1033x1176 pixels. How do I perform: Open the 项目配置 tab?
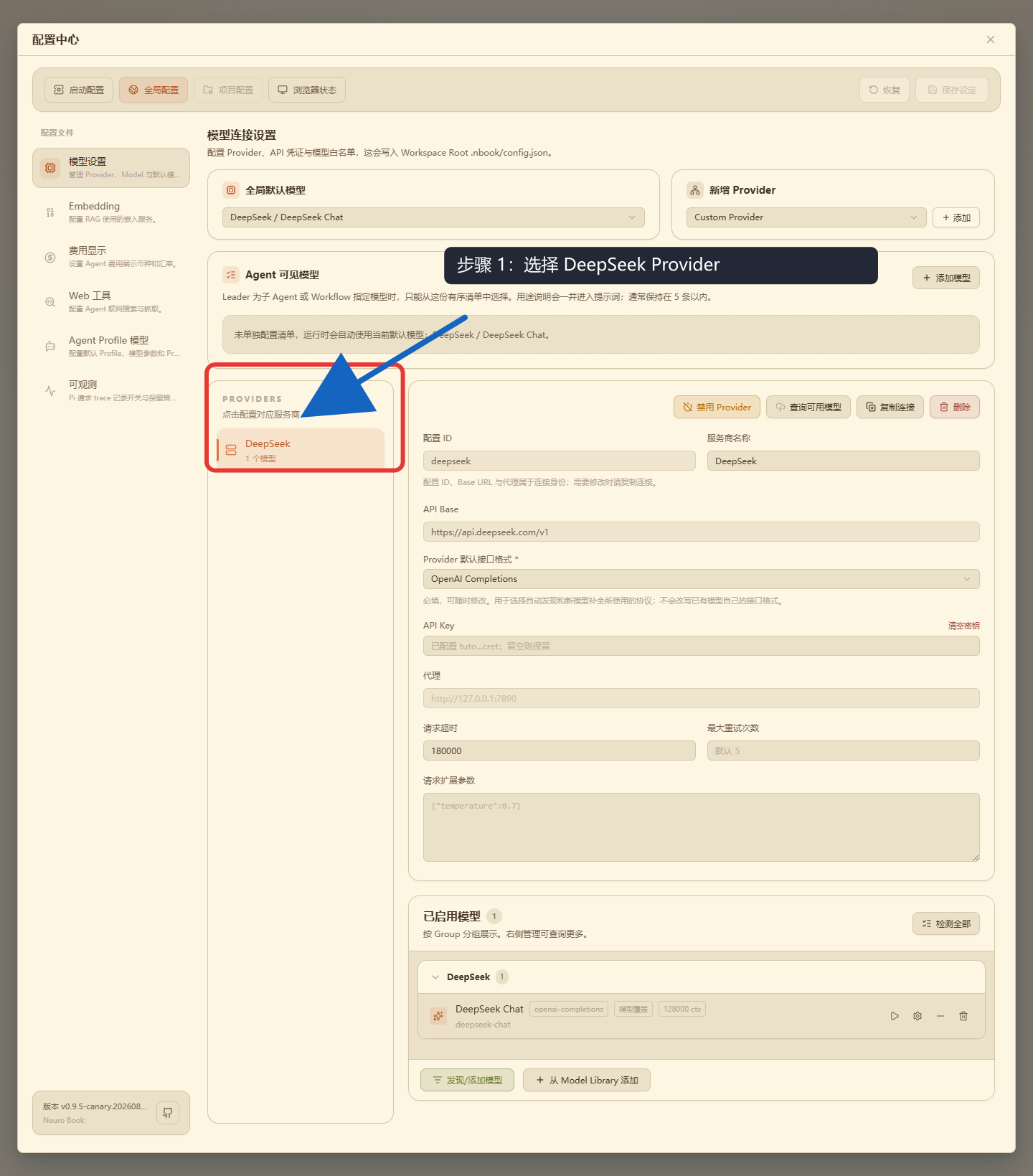(228, 90)
